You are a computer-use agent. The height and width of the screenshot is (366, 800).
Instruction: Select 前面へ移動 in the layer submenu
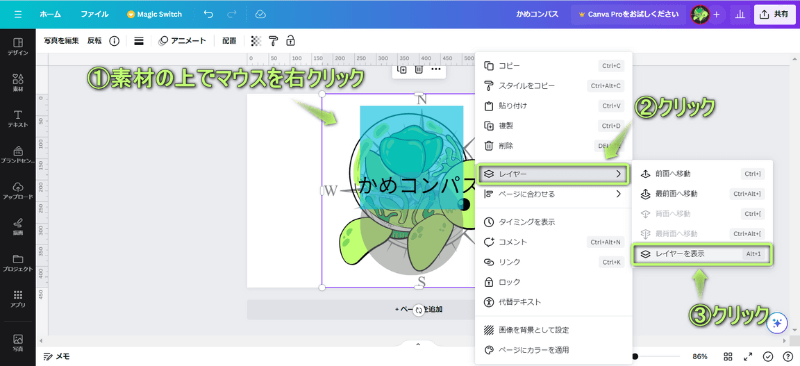point(703,174)
